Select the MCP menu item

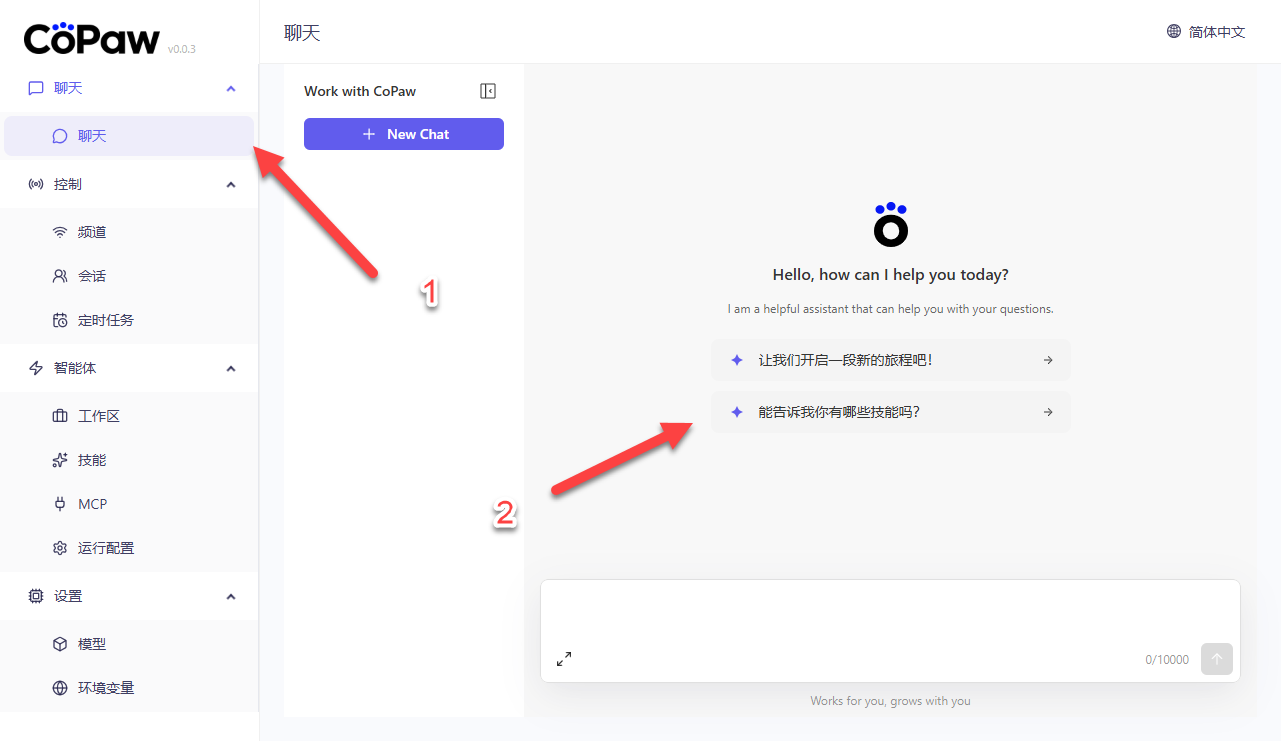(x=129, y=504)
